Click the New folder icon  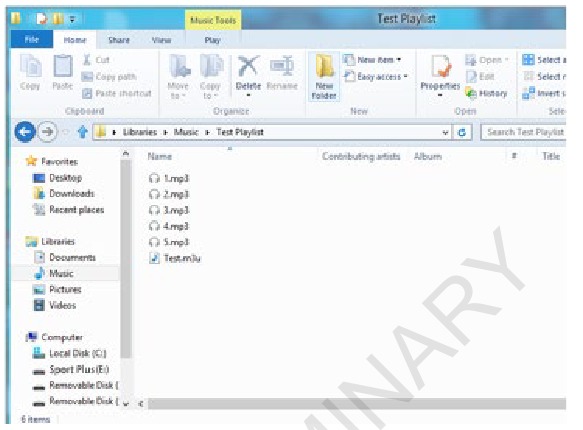(324, 66)
